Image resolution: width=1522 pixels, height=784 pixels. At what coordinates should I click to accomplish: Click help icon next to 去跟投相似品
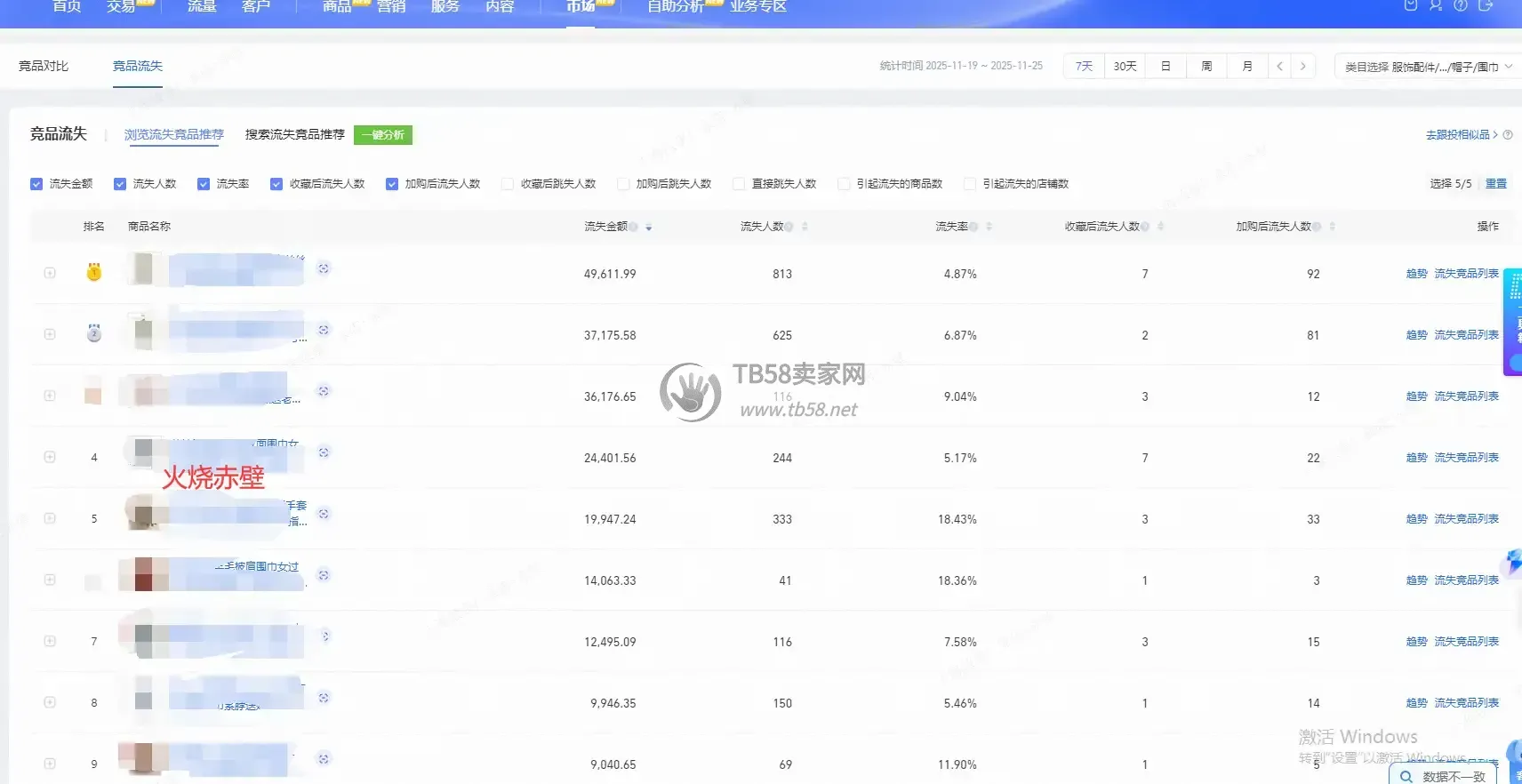click(x=1508, y=135)
